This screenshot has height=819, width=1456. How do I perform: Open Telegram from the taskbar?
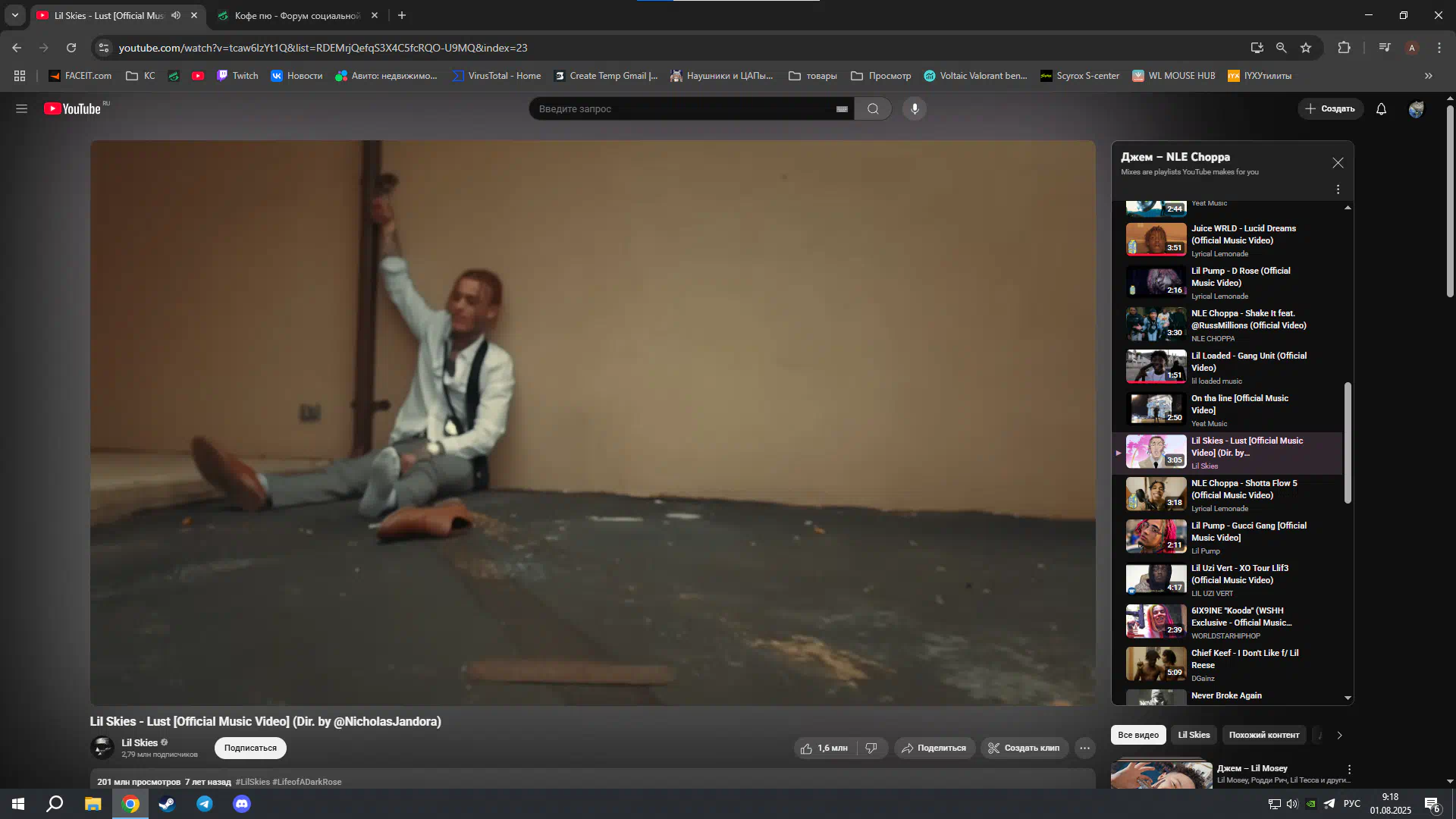(205, 804)
